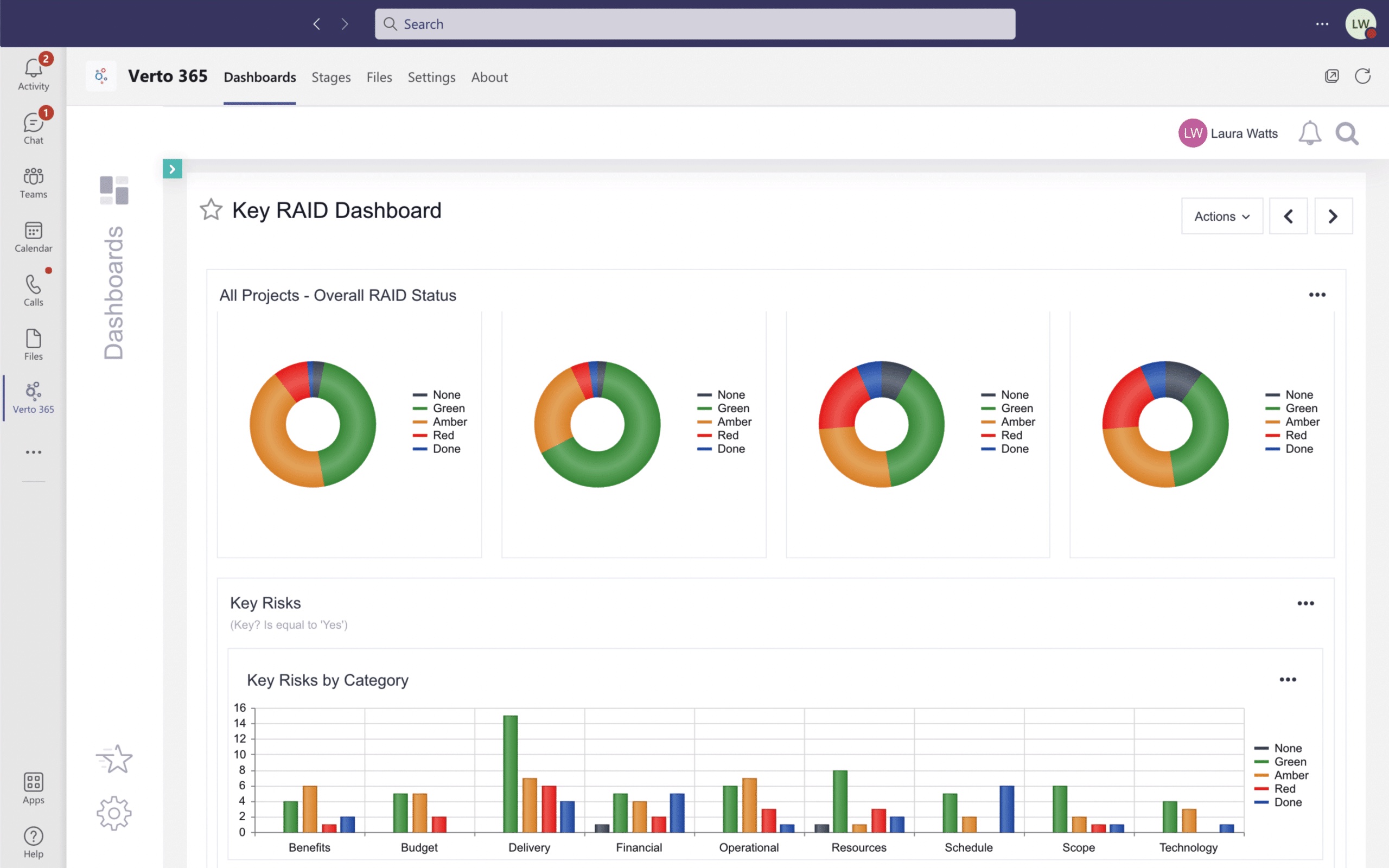
Task: Open Overall RAID Status widget options menu
Action: pyautogui.click(x=1317, y=295)
